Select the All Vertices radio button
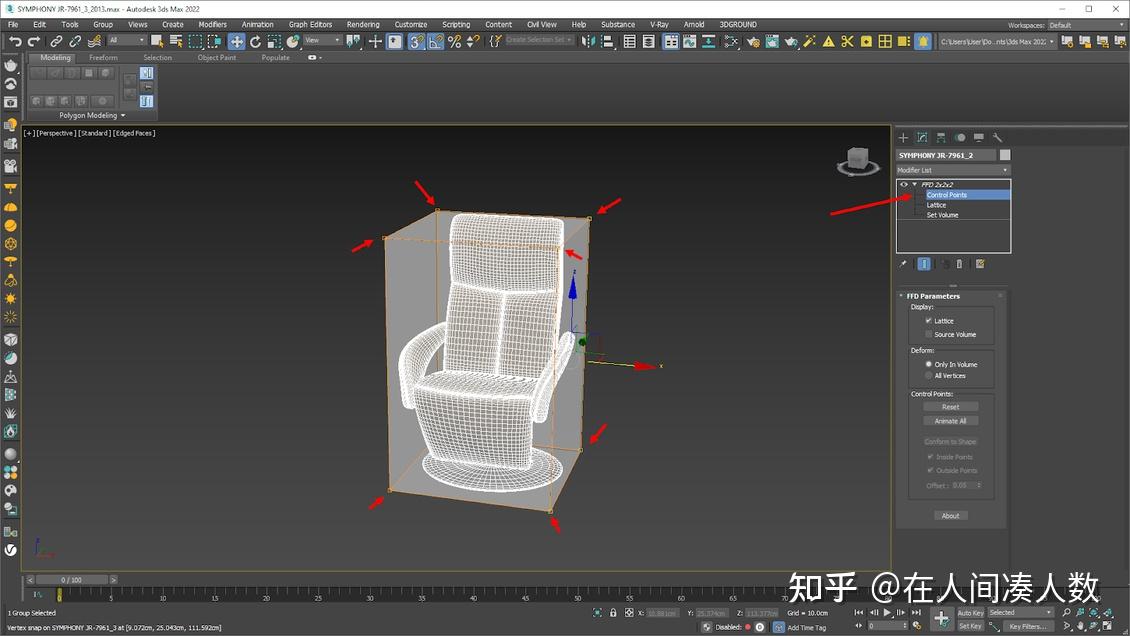Screen dimensions: 1130x636 tap(928, 375)
